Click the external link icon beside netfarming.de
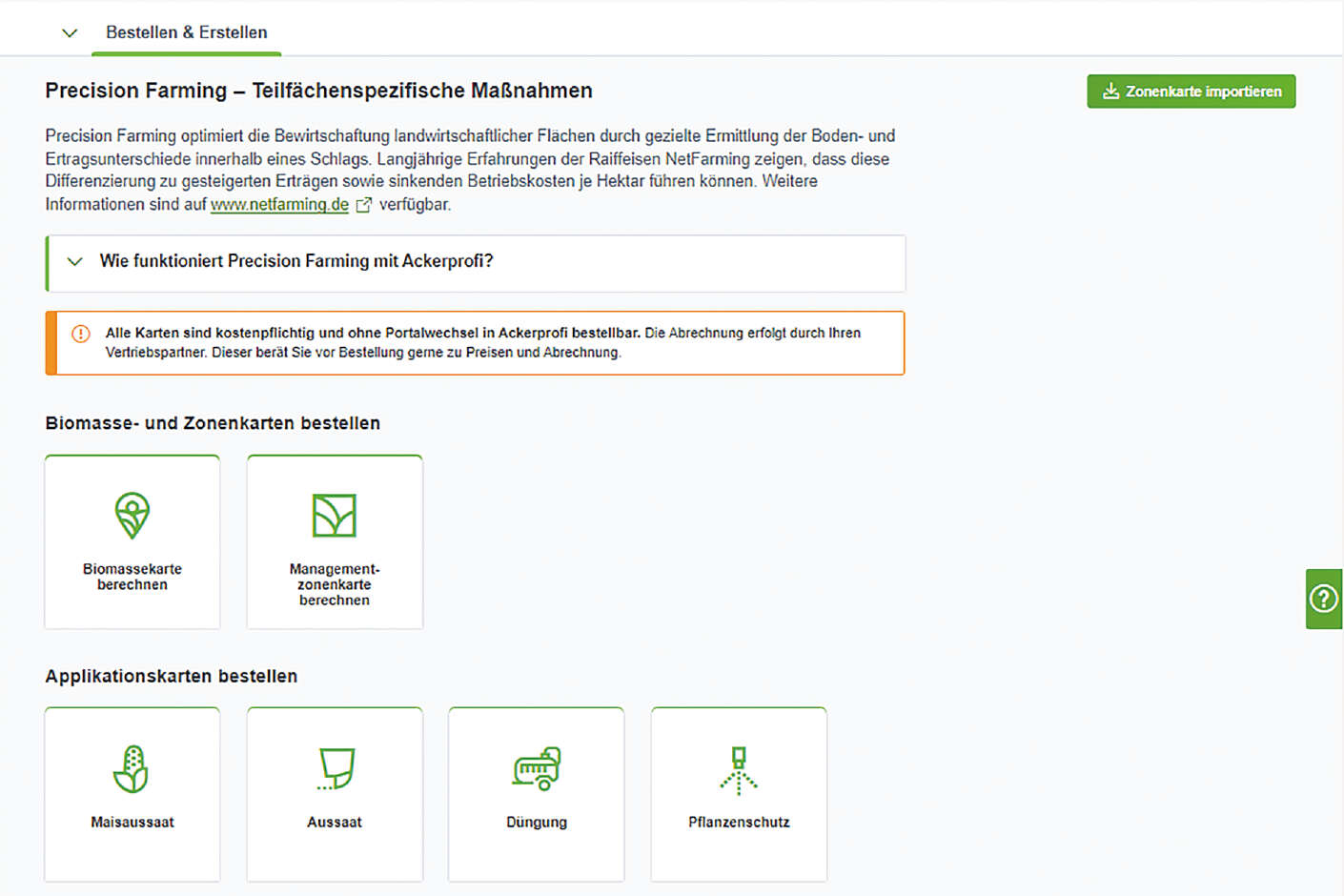Image resolution: width=1344 pixels, height=896 pixels. 363,205
